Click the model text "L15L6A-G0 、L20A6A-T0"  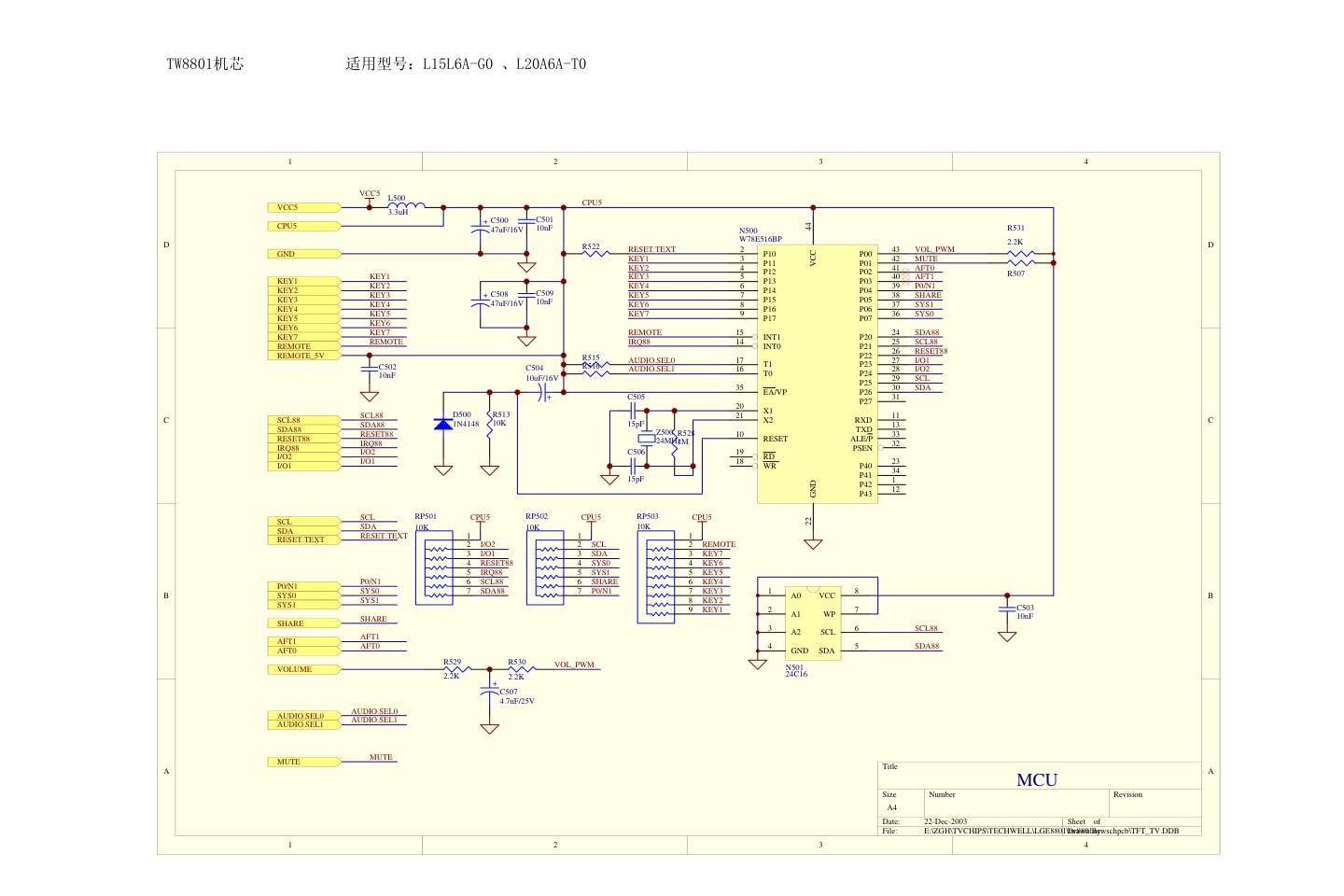click(x=504, y=63)
